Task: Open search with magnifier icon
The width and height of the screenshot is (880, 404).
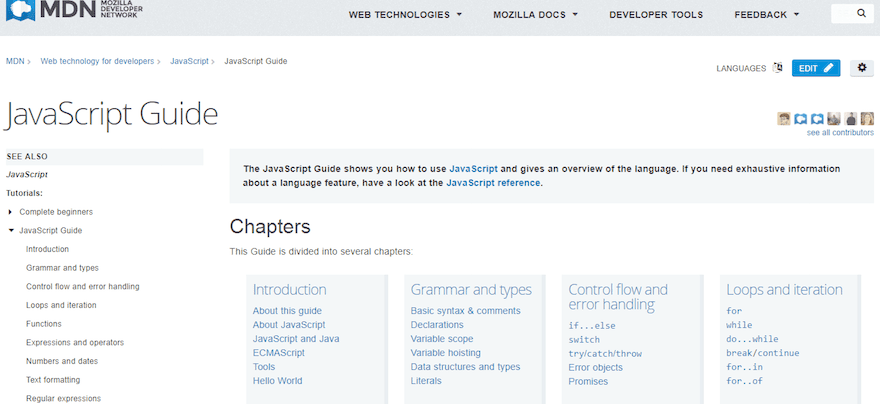Action: (861, 13)
